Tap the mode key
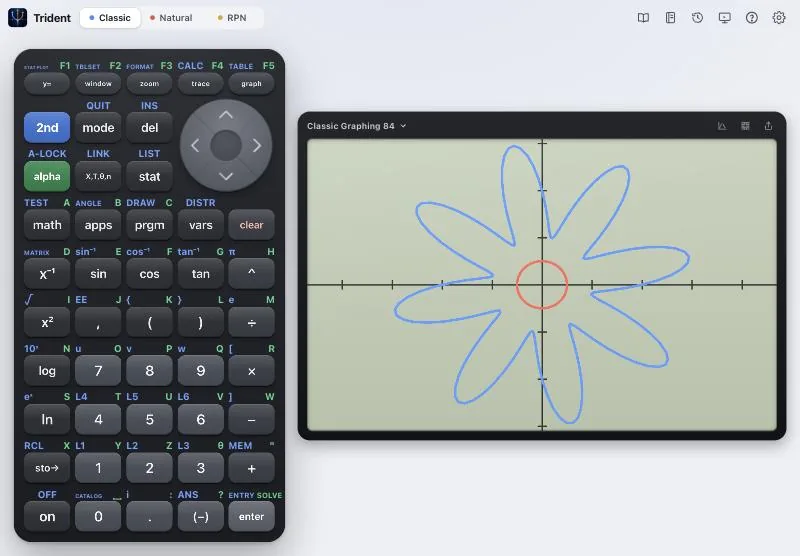 [98, 128]
